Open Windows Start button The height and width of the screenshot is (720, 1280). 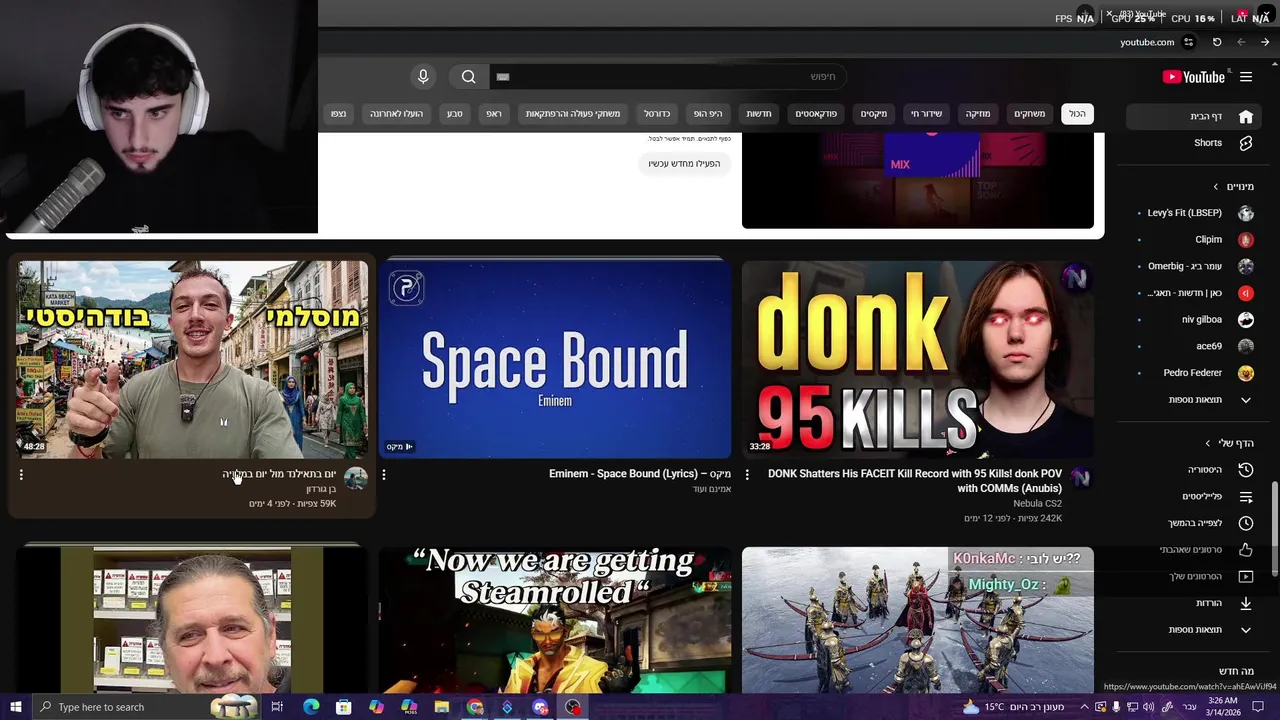(x=15, y=707)
